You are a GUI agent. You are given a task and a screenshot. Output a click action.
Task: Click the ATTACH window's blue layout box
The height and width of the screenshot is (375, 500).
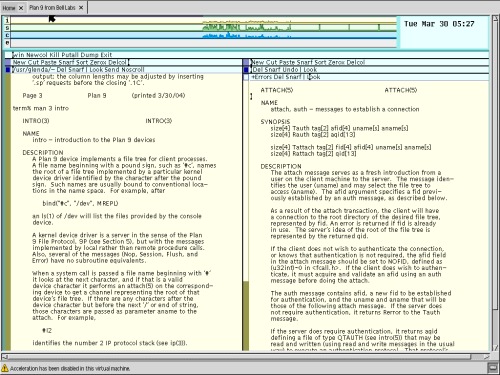[x=246, y=70]
